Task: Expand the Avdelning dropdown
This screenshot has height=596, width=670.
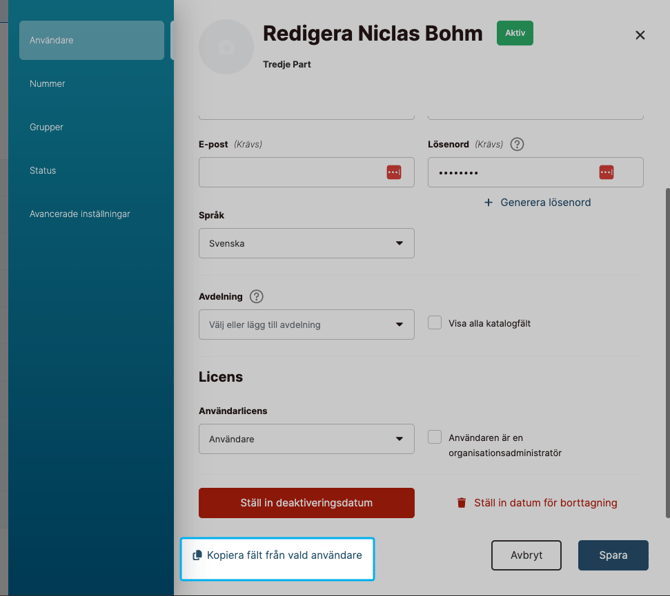Action: click(x=306, y=325)
